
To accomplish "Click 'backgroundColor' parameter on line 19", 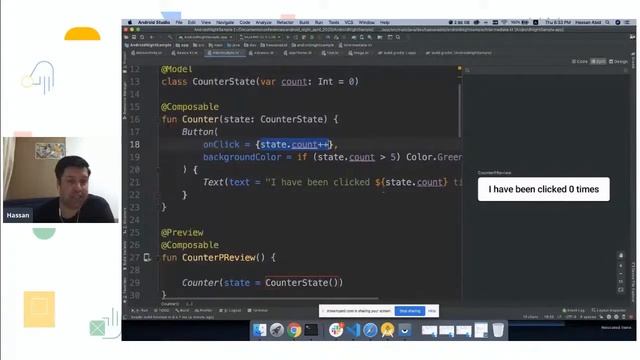I will [x=242, y=157].
